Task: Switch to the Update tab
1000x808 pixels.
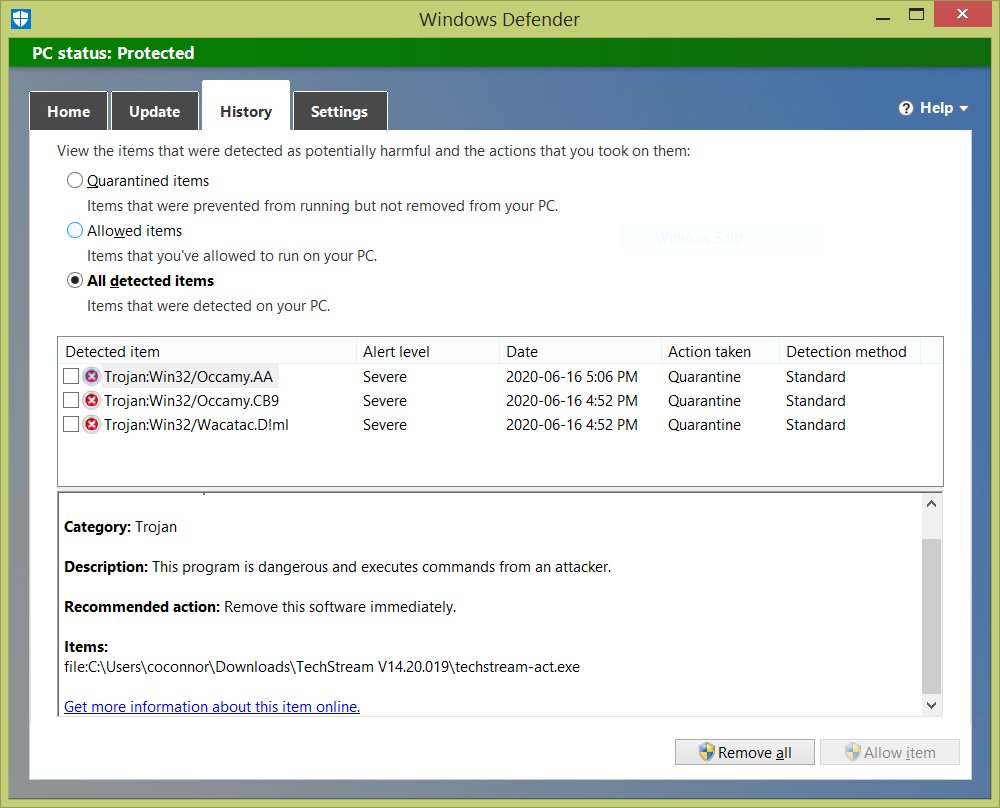Action: pyautogui.click(x=154, y=111)
